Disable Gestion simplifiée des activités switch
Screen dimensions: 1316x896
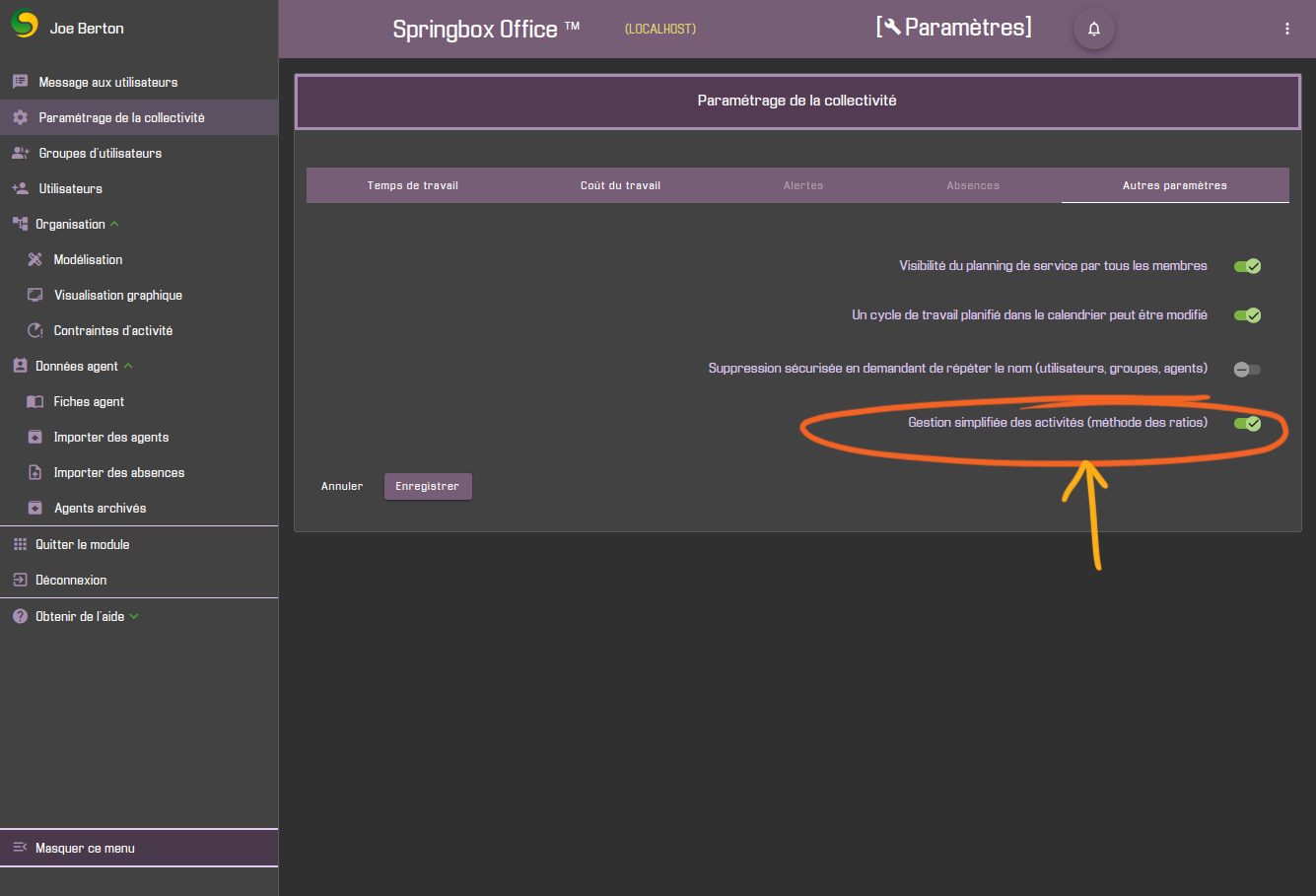point(1247,423)
